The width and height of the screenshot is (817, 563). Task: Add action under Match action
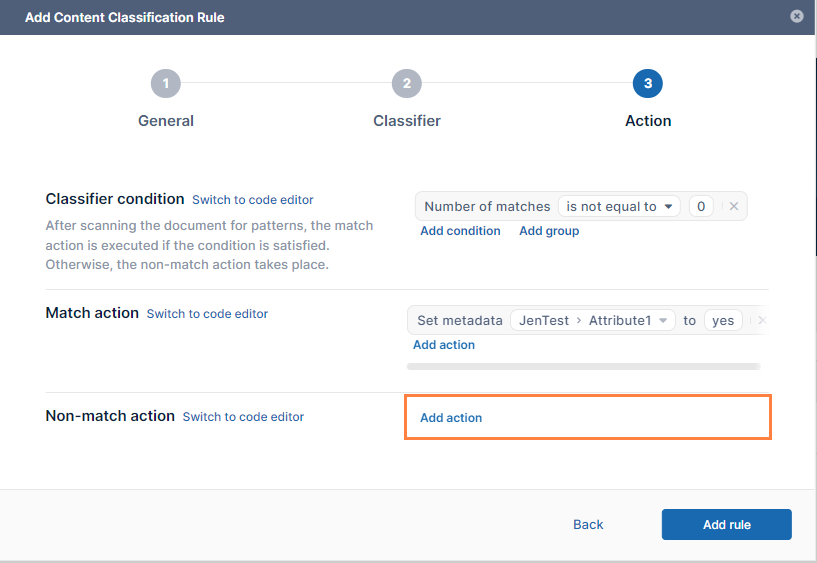point(444,345)
